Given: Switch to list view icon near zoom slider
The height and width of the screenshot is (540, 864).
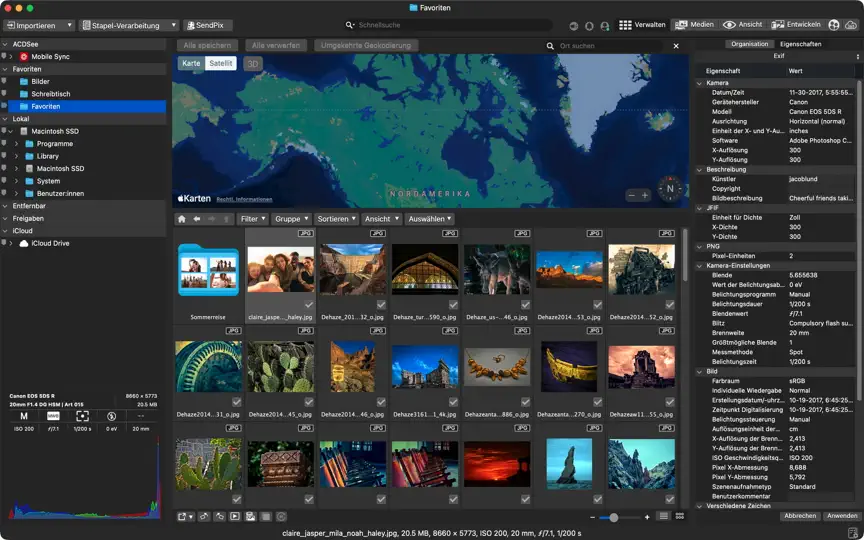Looking at the screenshot, I should (x=664, y=516).
